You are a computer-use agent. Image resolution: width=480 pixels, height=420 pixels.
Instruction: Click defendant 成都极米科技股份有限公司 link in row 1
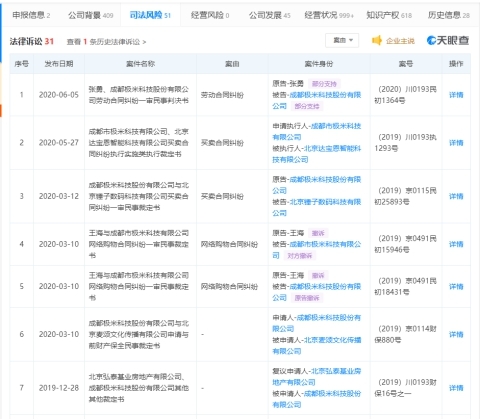(x=317, y=100)
